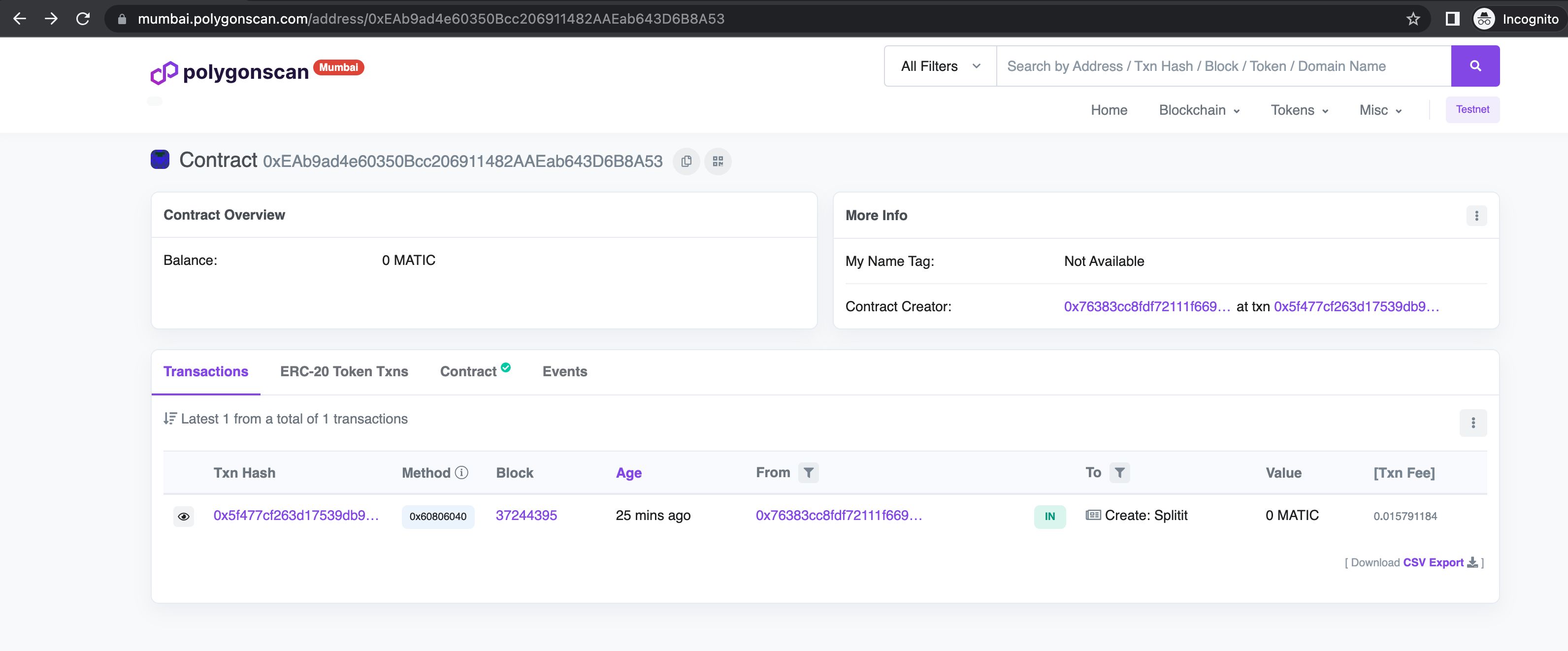
Task: Expand the Misc menu
Action: pos(1380,110)
